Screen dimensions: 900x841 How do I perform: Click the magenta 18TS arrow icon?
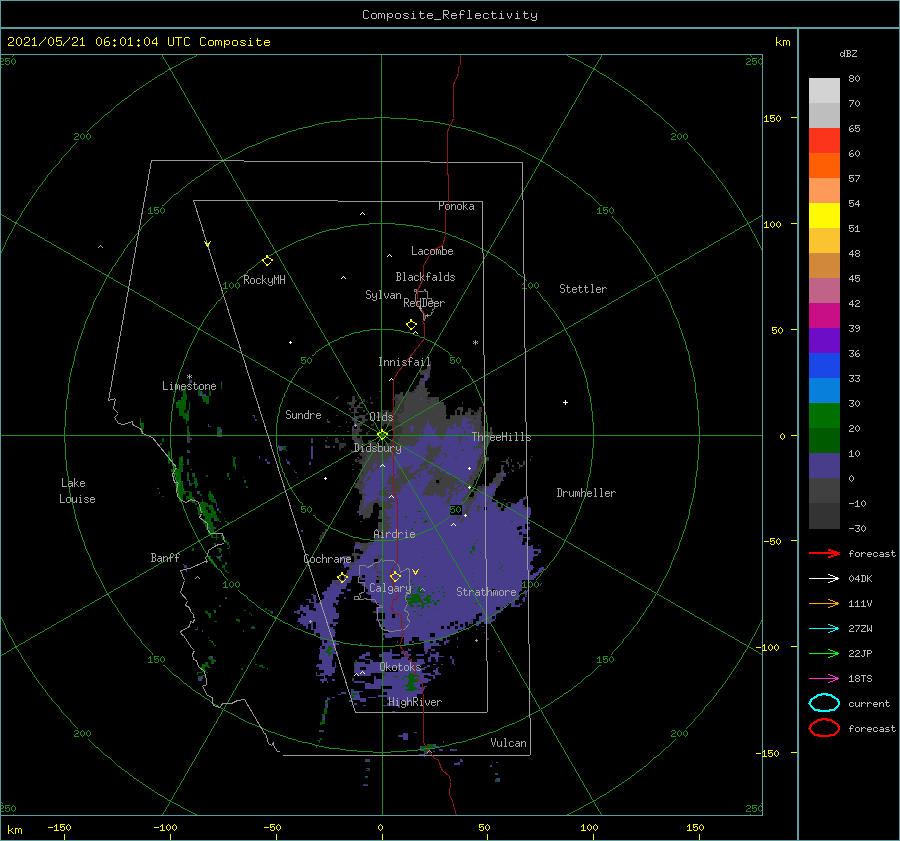[x=824, y=679]
